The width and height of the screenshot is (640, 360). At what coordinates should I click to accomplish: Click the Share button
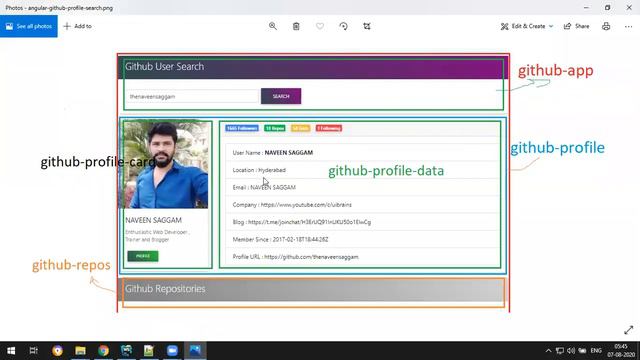tap(577, 26)
